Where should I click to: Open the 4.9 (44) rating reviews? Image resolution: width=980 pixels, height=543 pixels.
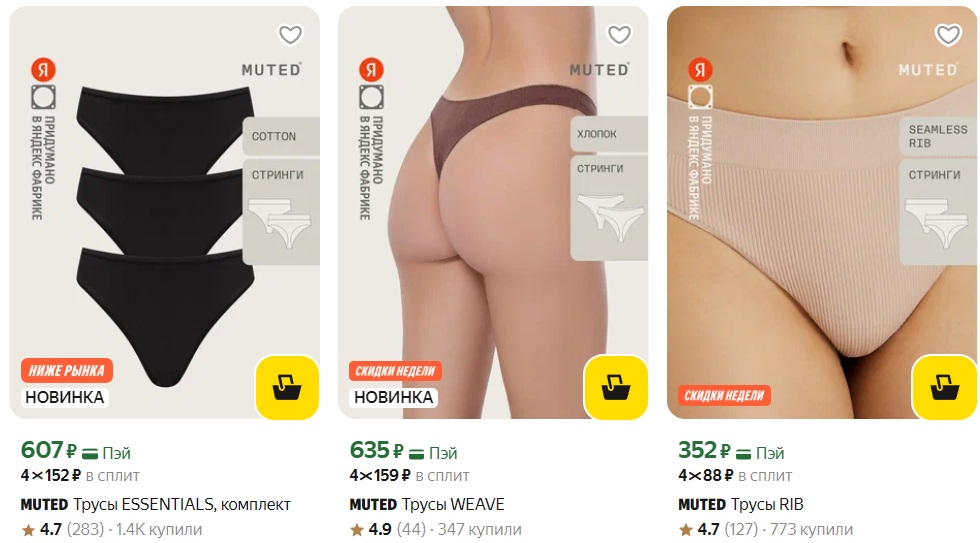388,530
